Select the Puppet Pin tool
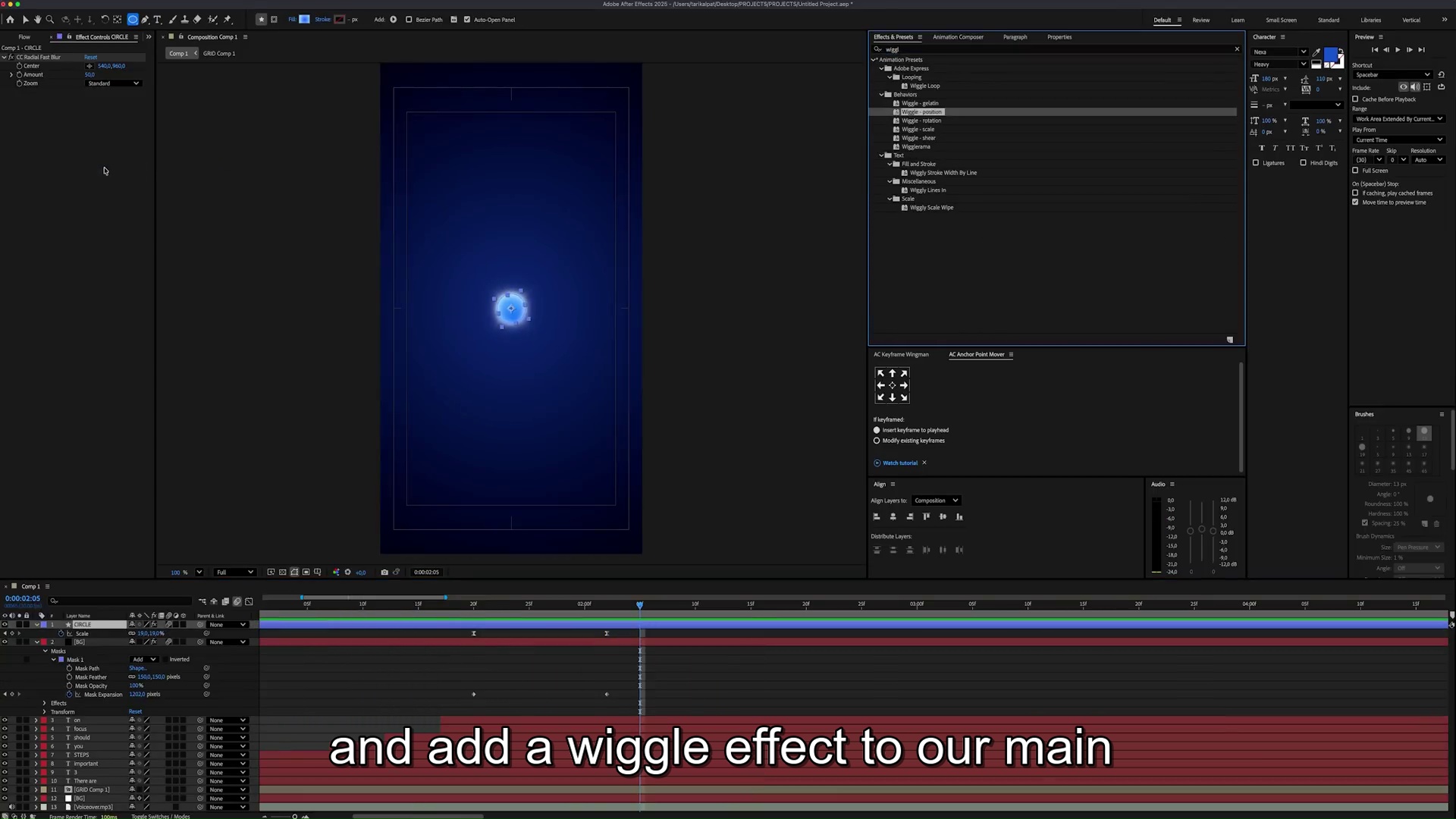The image size is (1456, 819). click(227, 20)
